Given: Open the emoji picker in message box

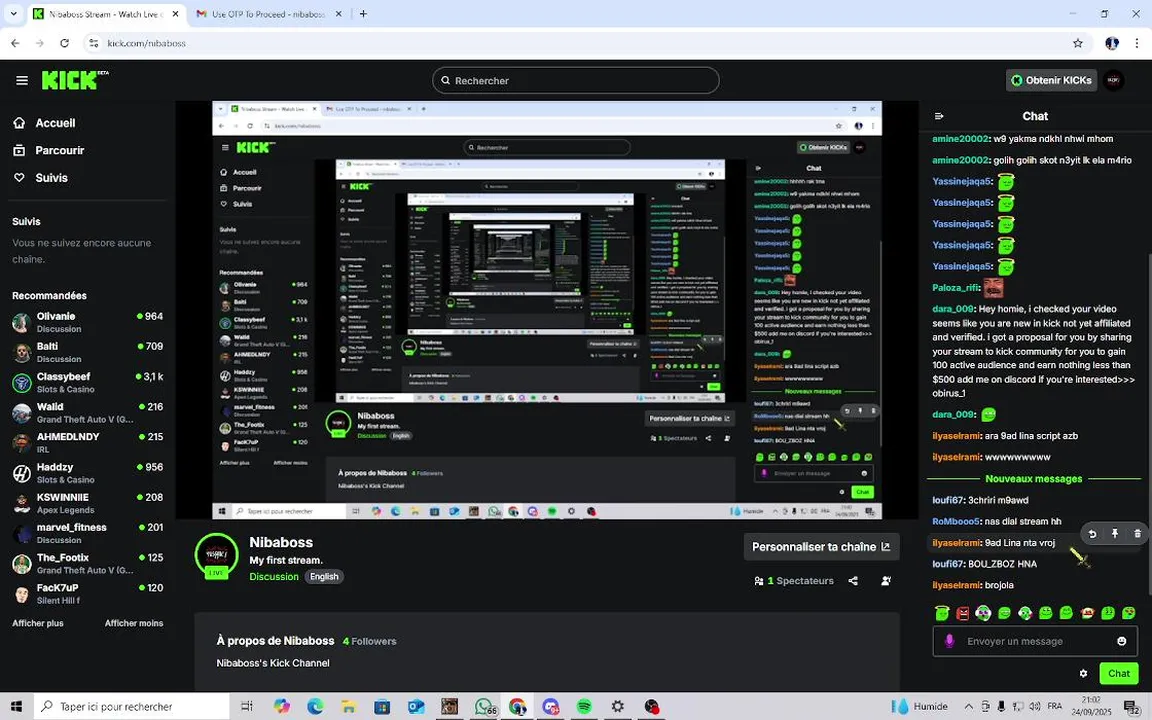Looking at the screenshot, I should (1121, 641).
